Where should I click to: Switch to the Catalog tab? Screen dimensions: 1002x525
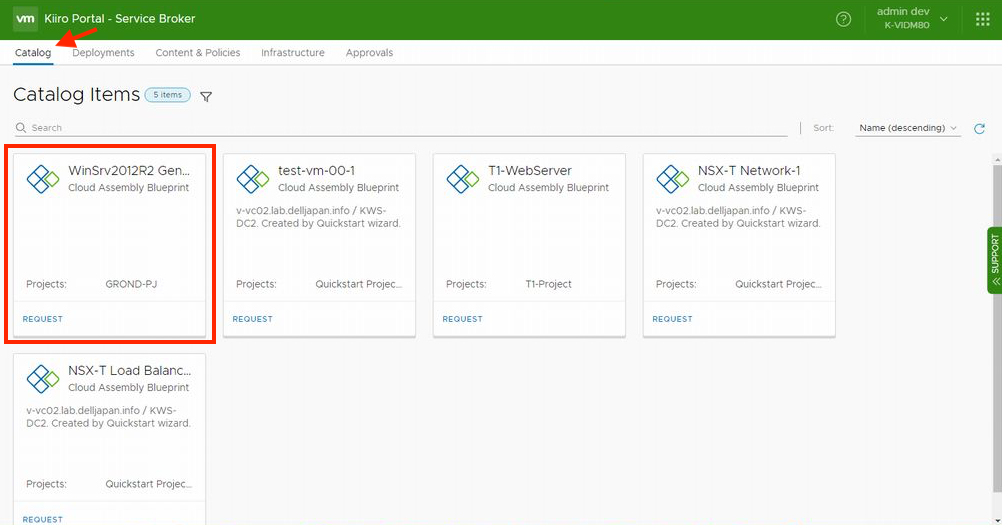point(33,52)
